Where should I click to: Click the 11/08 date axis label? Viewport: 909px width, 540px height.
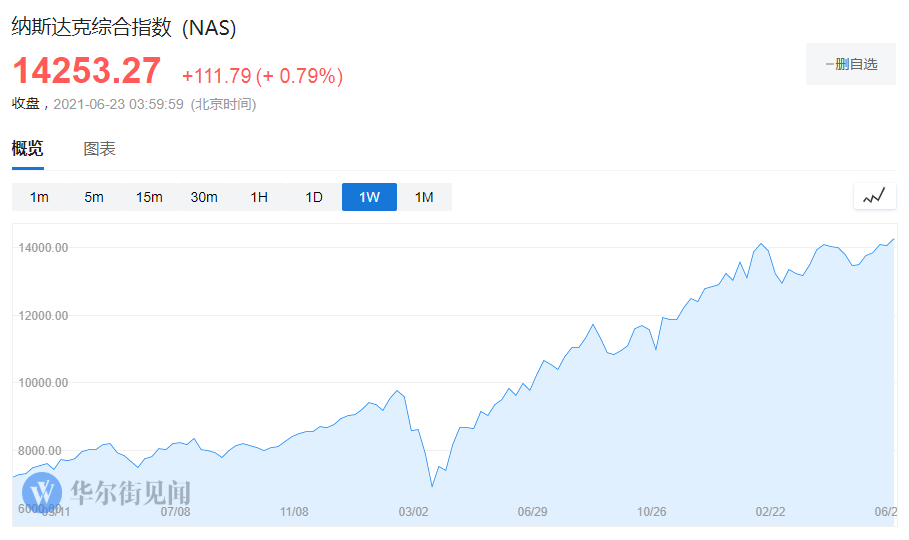tap(294, 512)
